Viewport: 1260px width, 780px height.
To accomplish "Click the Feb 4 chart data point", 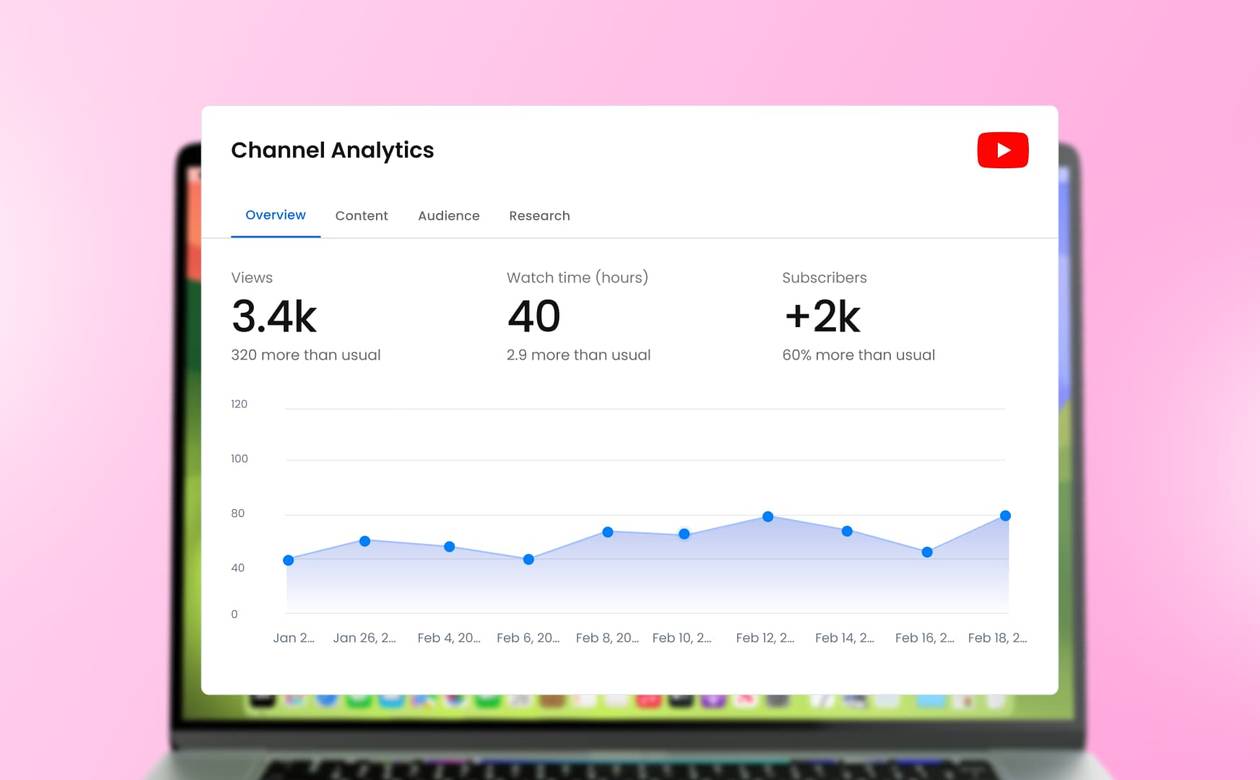I will pos(450,547).
